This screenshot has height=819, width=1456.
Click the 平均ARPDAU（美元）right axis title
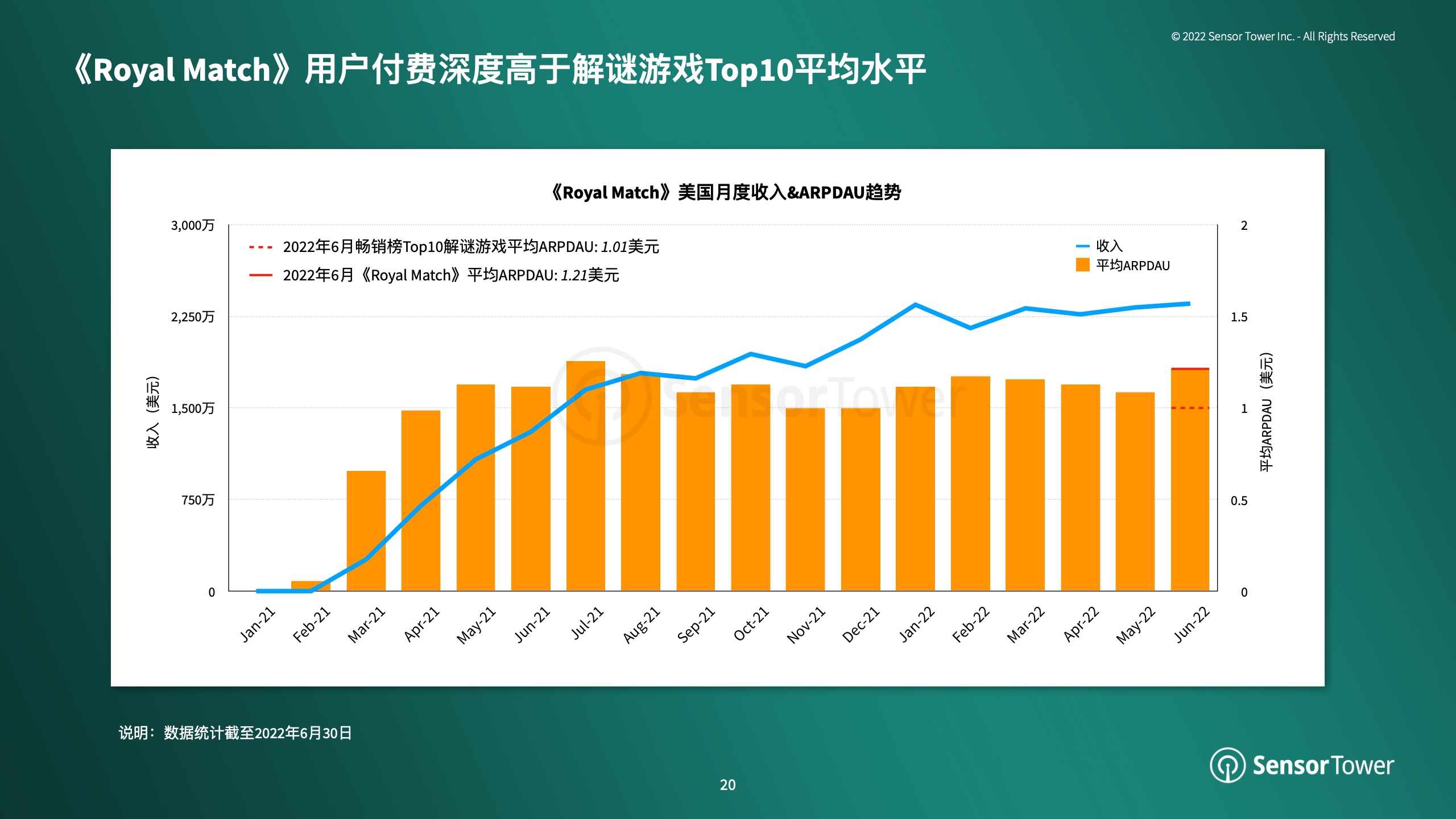1266,412
